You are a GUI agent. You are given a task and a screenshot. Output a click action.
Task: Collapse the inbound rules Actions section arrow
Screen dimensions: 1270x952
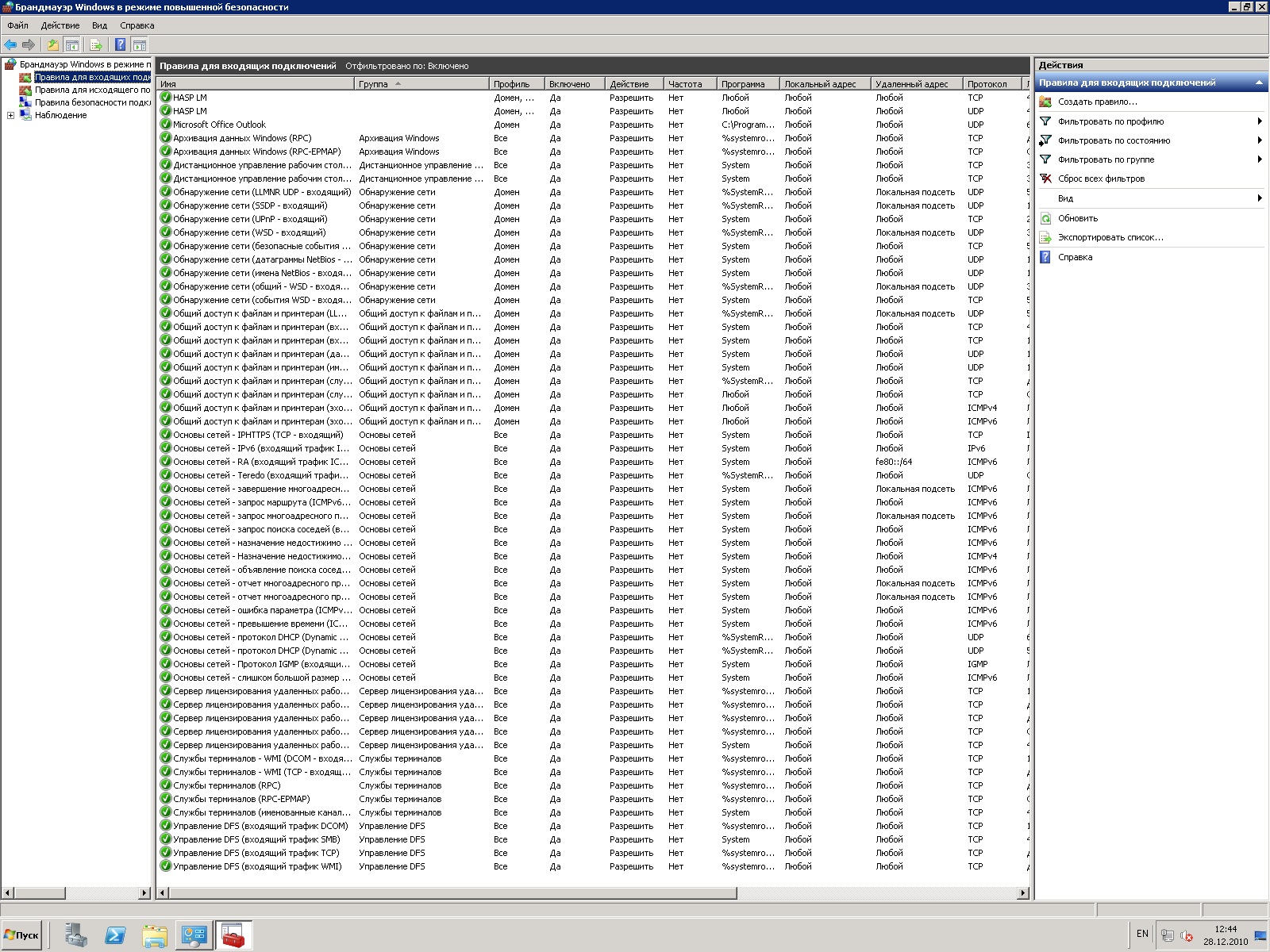1259,83
